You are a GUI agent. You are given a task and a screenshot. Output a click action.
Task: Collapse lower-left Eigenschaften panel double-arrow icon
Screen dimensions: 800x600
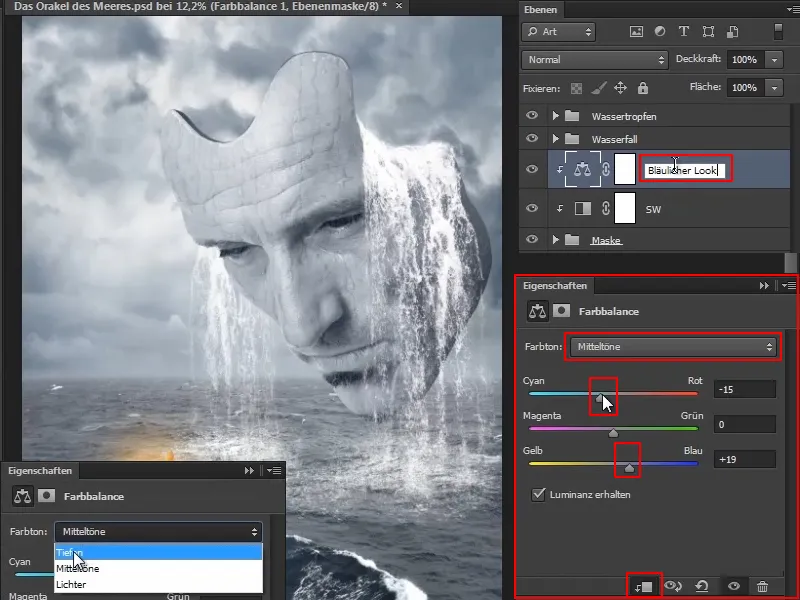click(x=249, y=470)
